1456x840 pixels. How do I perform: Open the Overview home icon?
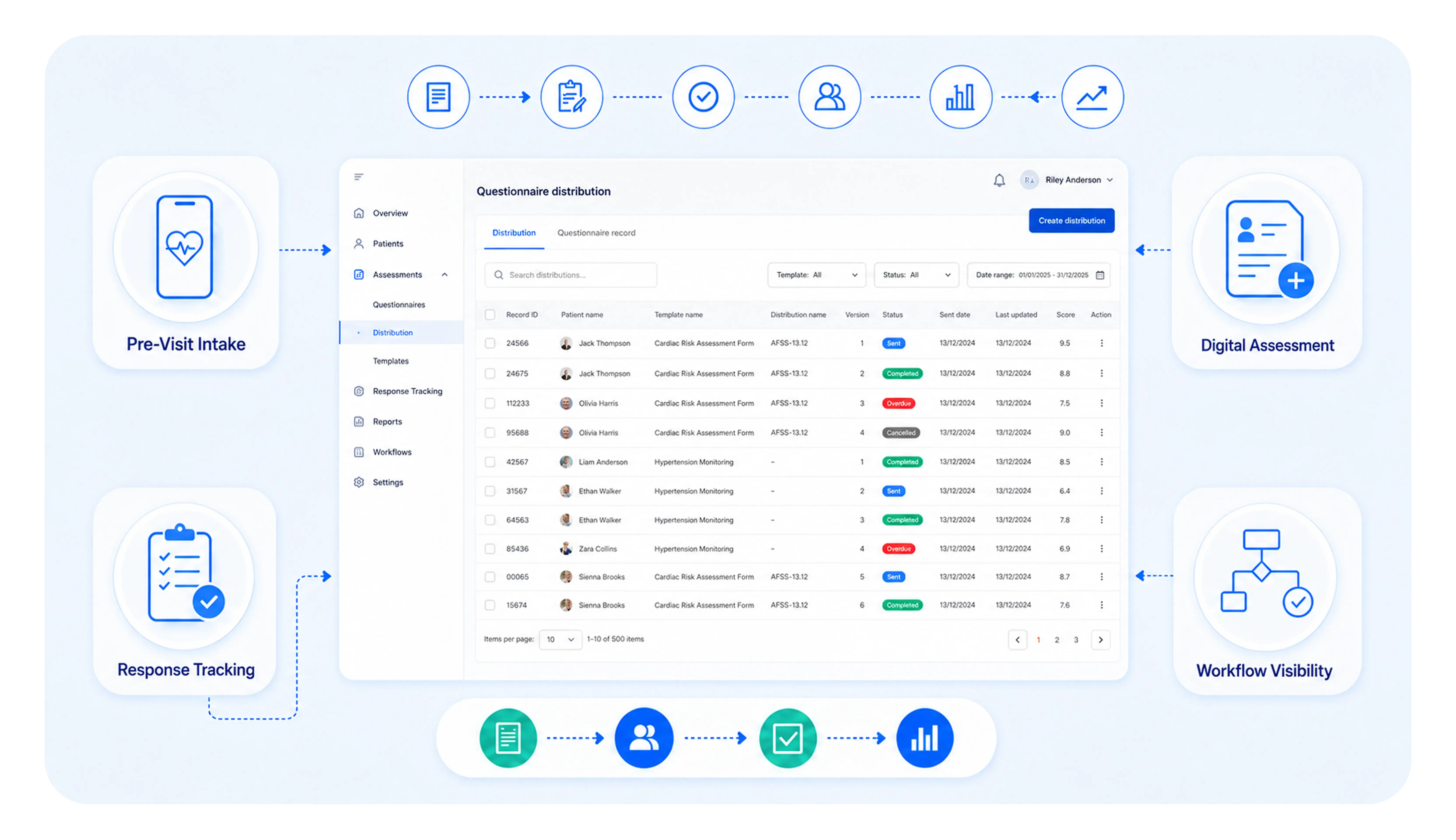(x=359, y=213)
